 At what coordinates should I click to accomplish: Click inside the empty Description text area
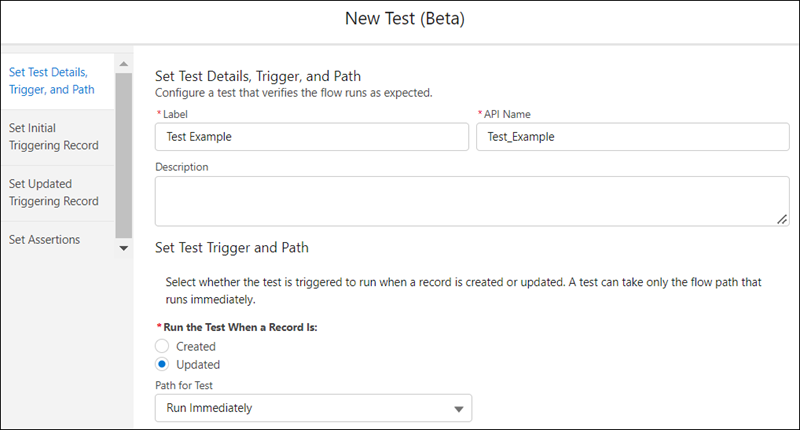click(470, 201)
